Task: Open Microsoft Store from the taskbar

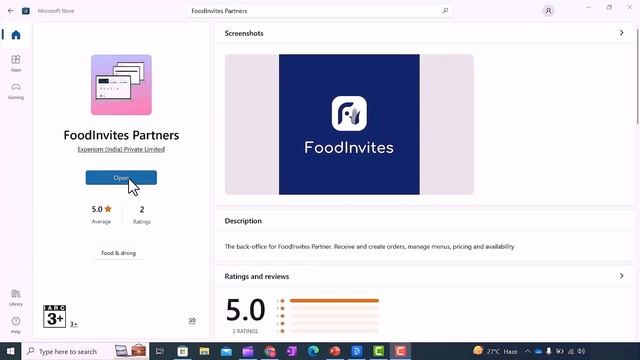Action: [182, 351]
